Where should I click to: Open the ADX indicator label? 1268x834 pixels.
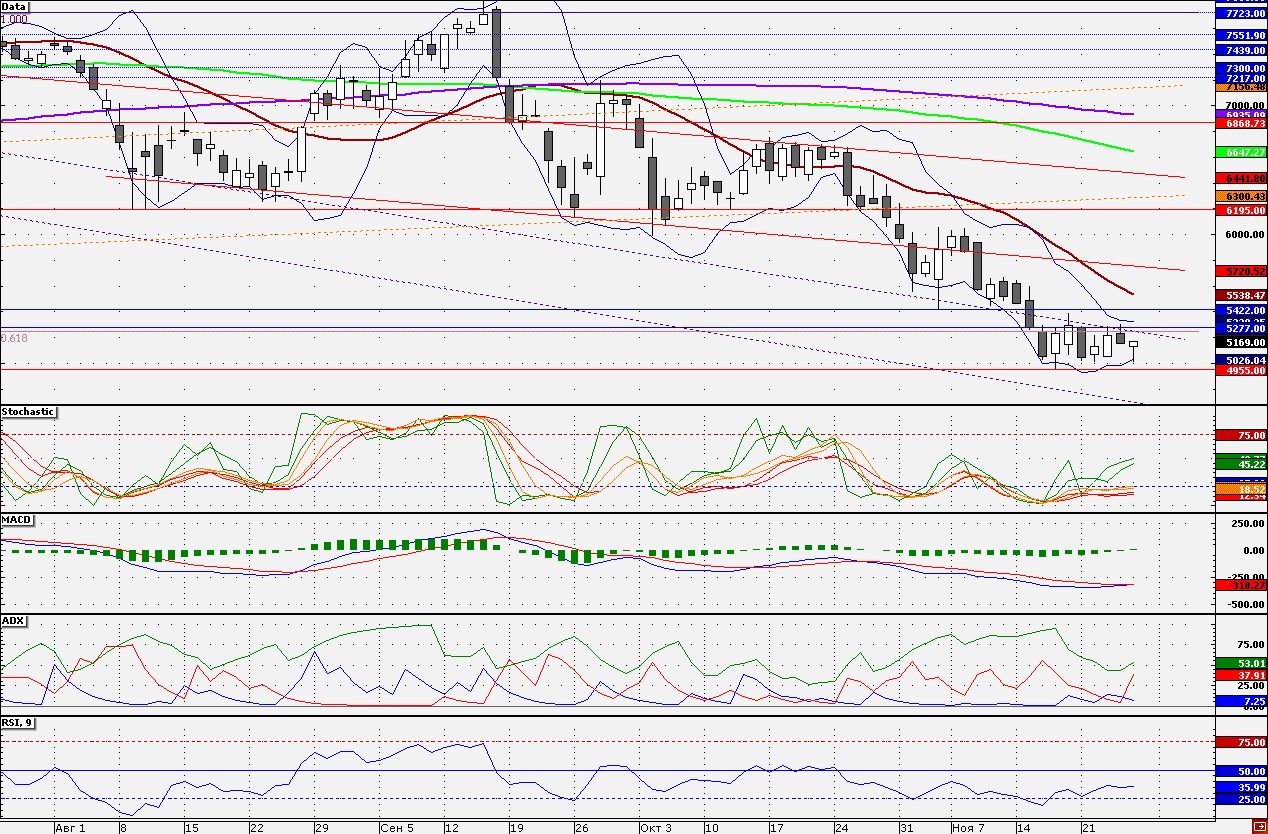click(14, 621)
